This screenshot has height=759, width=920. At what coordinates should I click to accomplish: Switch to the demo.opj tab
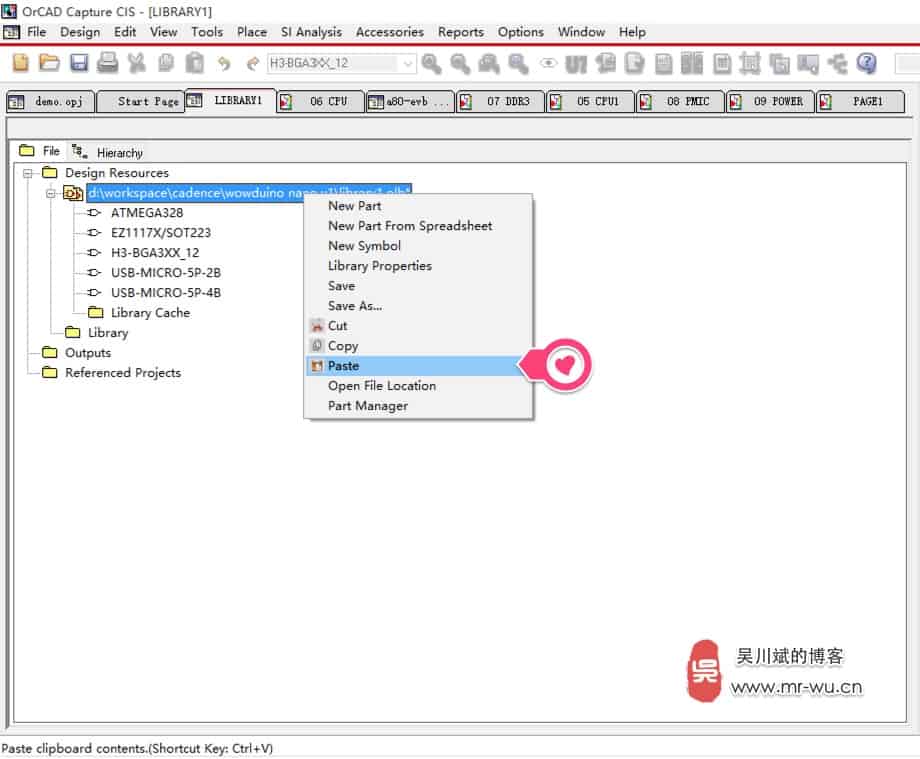50,101
